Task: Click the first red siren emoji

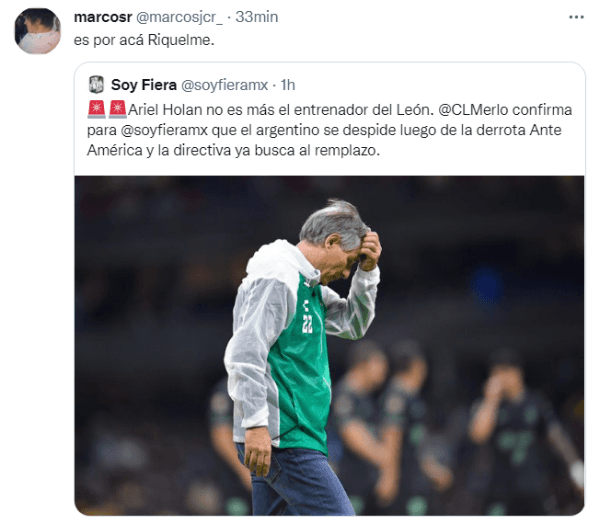Action: coord(97,108)
